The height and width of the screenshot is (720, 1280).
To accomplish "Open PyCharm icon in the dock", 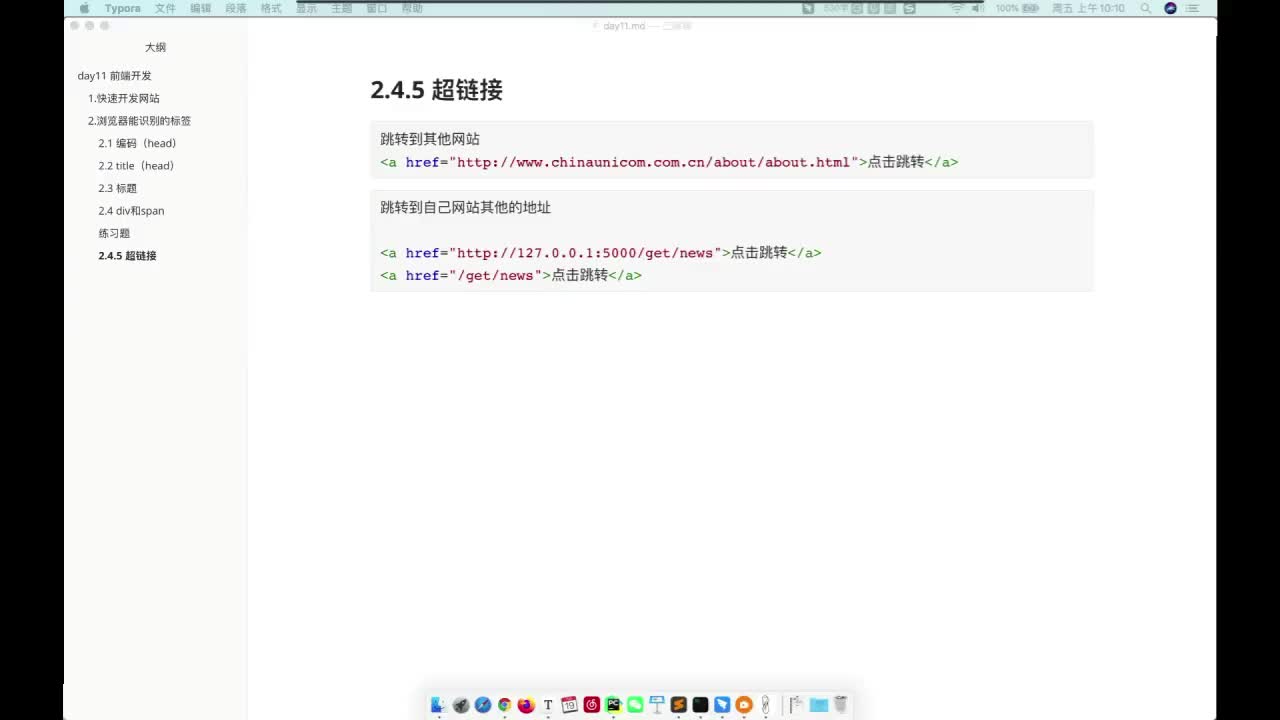I will (x=613, y=705).
